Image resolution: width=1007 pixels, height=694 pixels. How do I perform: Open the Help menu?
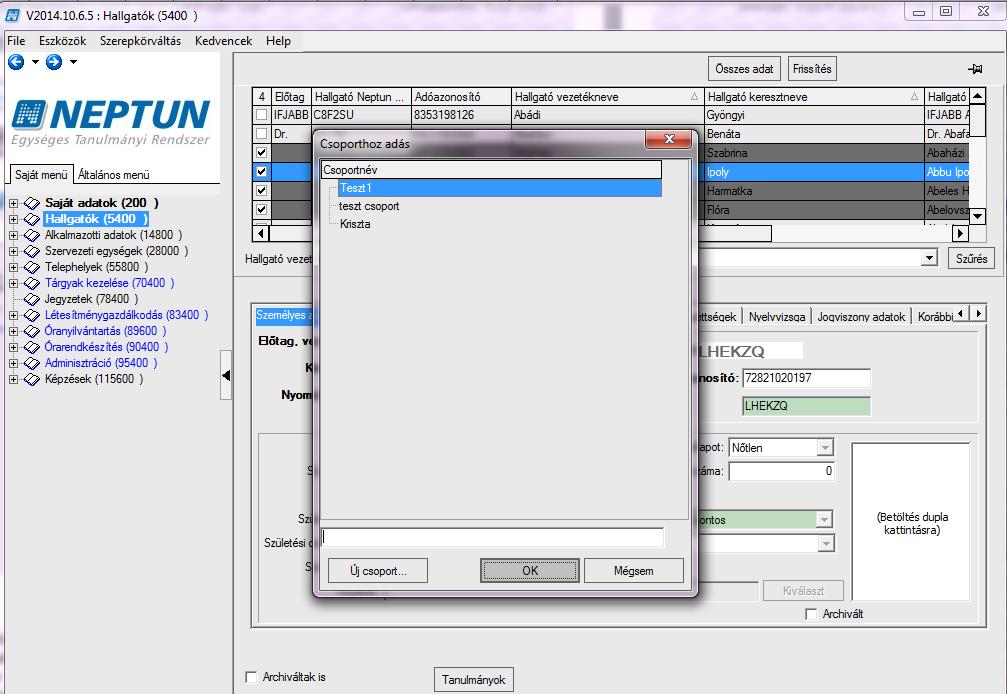point(278,40)
